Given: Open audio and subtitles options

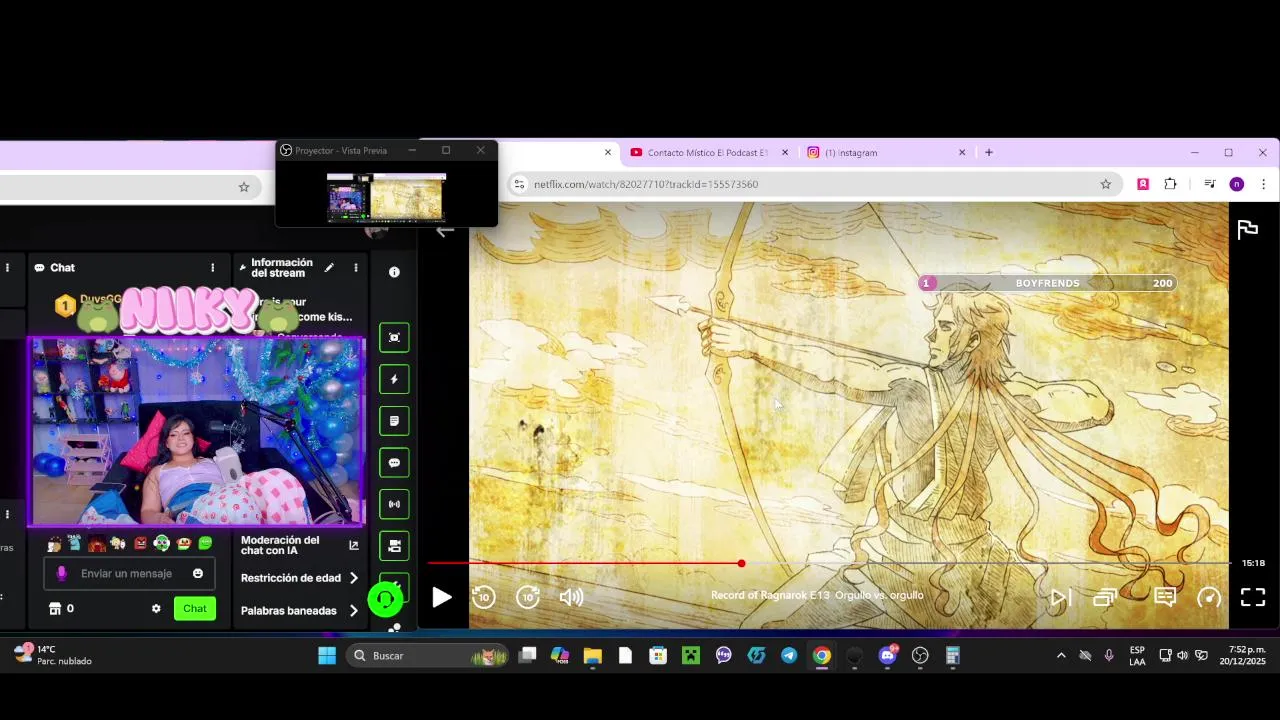Looking at the screenshot, I should coord(1165,597).
